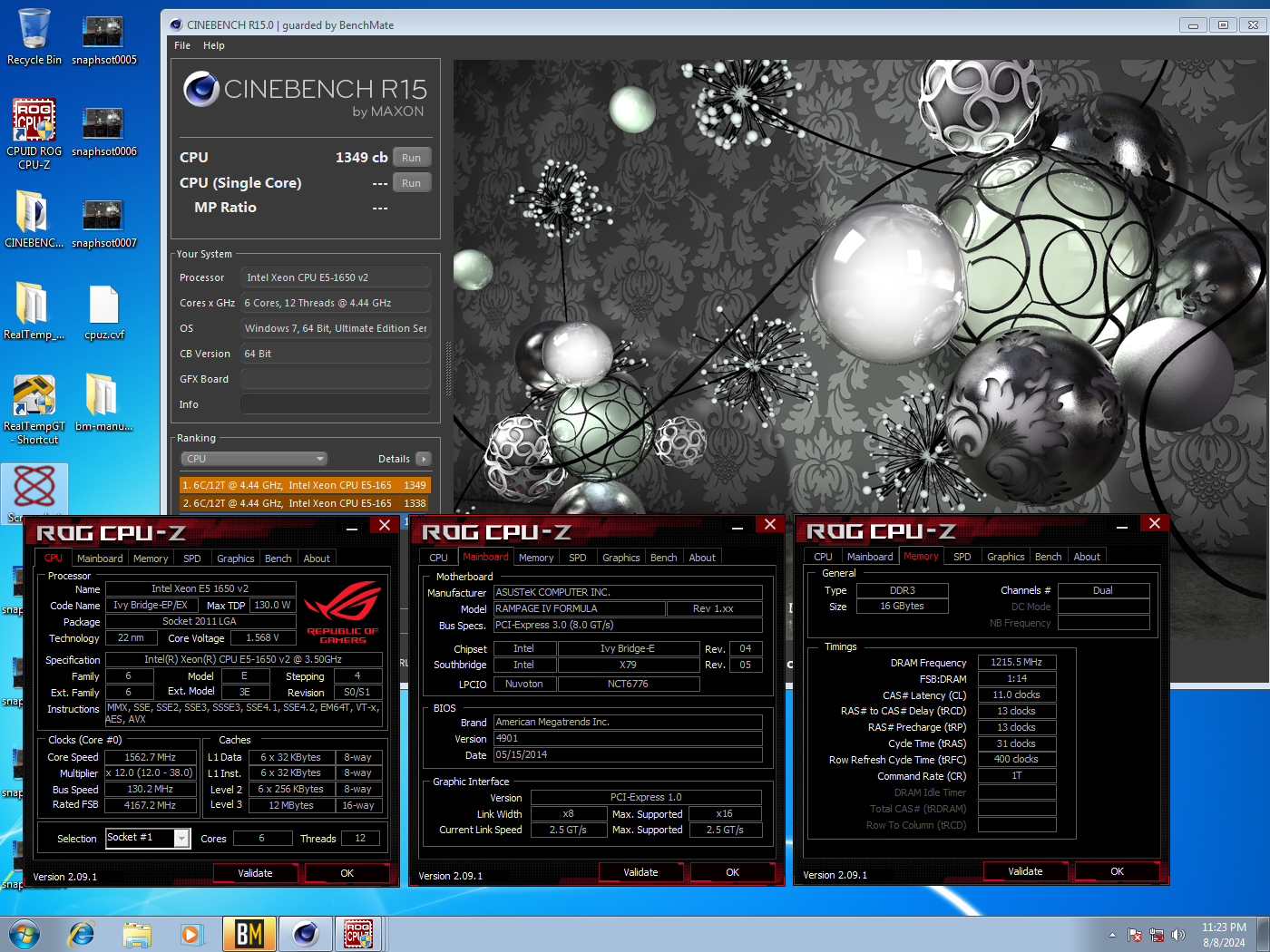Launch RealTempGT shortcut on desktop
1270x952 pixels.
point(34,410)
